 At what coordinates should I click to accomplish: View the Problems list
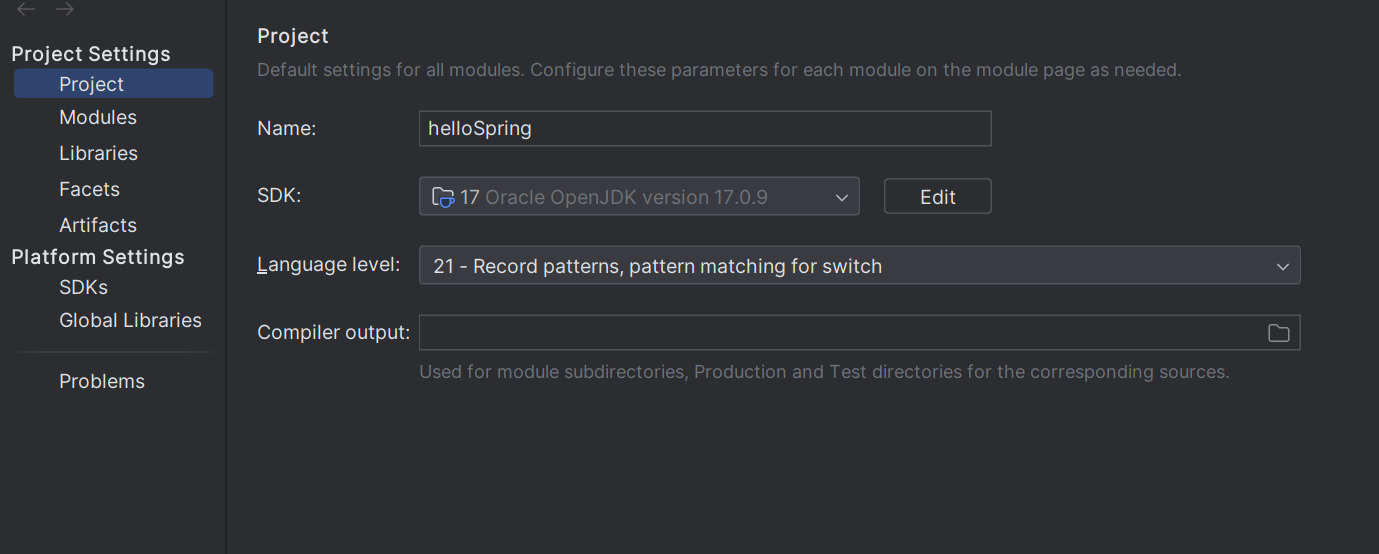[x=102, y=381]
